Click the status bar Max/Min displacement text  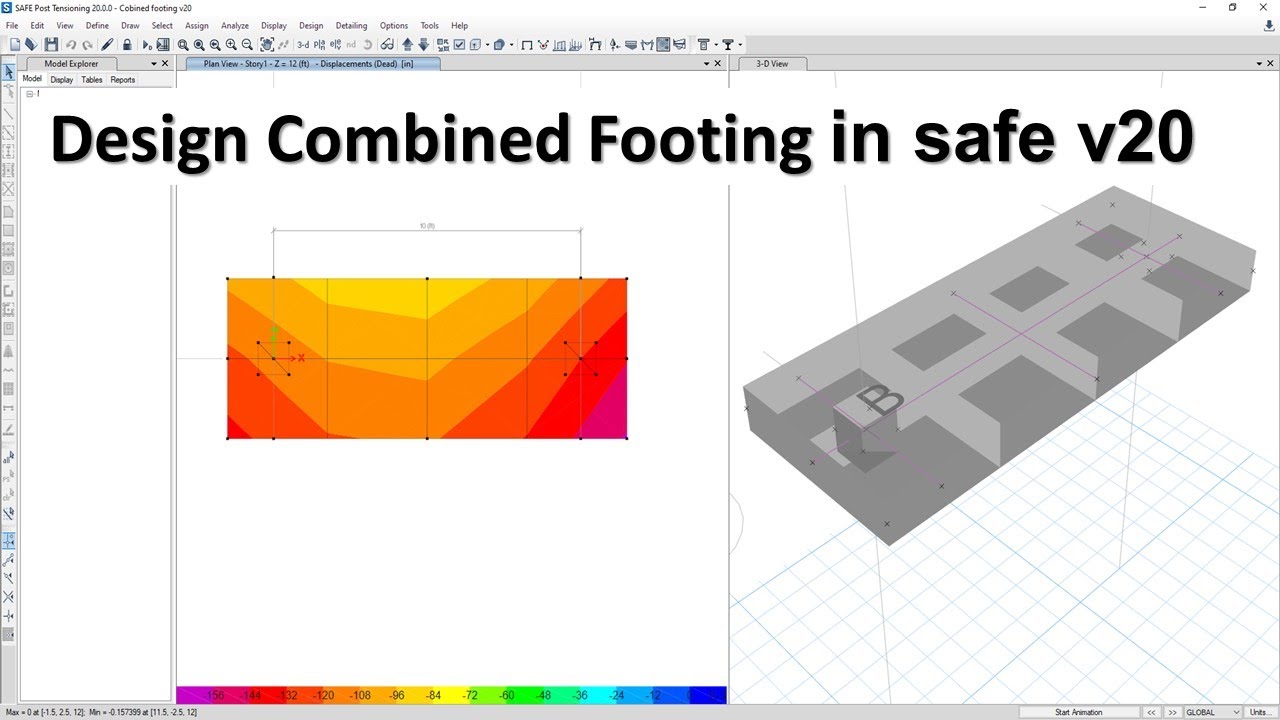(99, 712)
